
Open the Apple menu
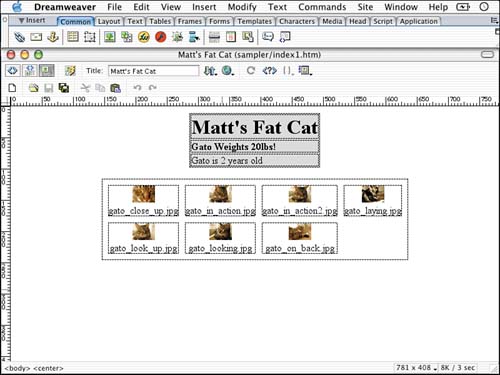coord(17,7)
